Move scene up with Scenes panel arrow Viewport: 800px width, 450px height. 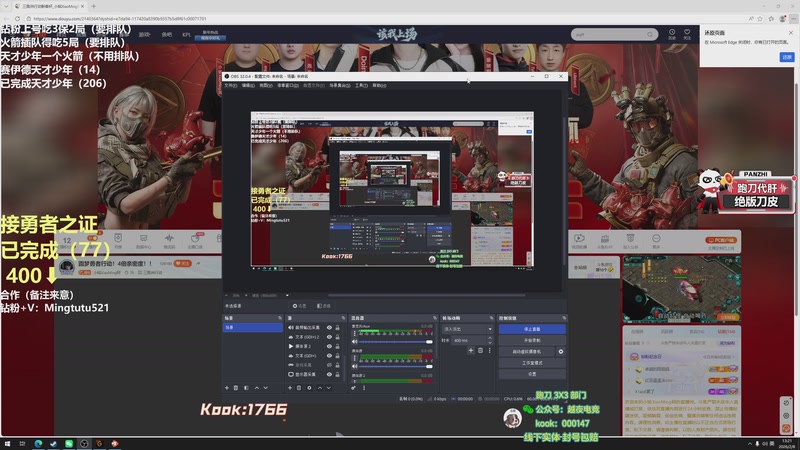coord(257,388)
